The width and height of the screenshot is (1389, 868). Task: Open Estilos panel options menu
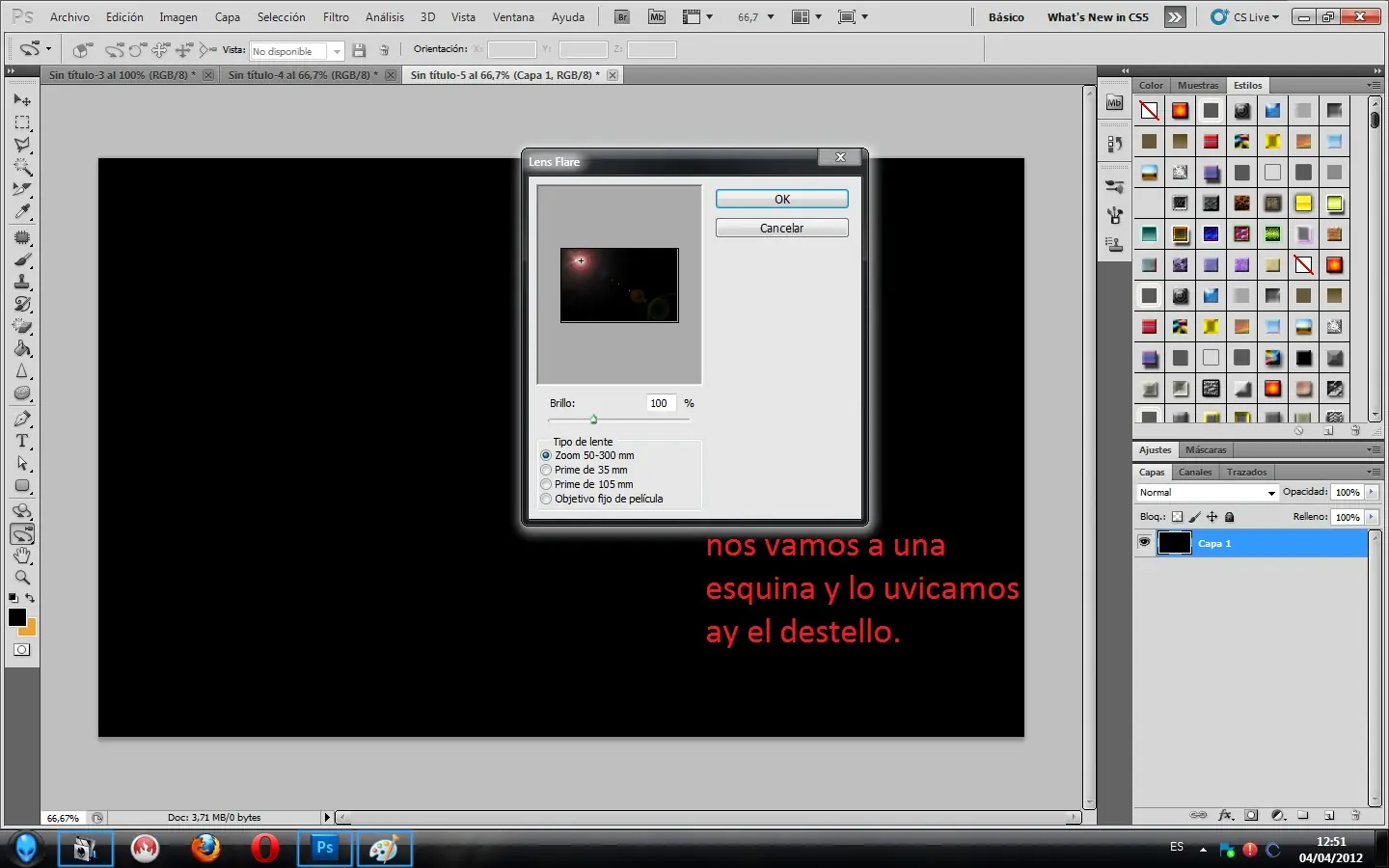click(1373, 85)
